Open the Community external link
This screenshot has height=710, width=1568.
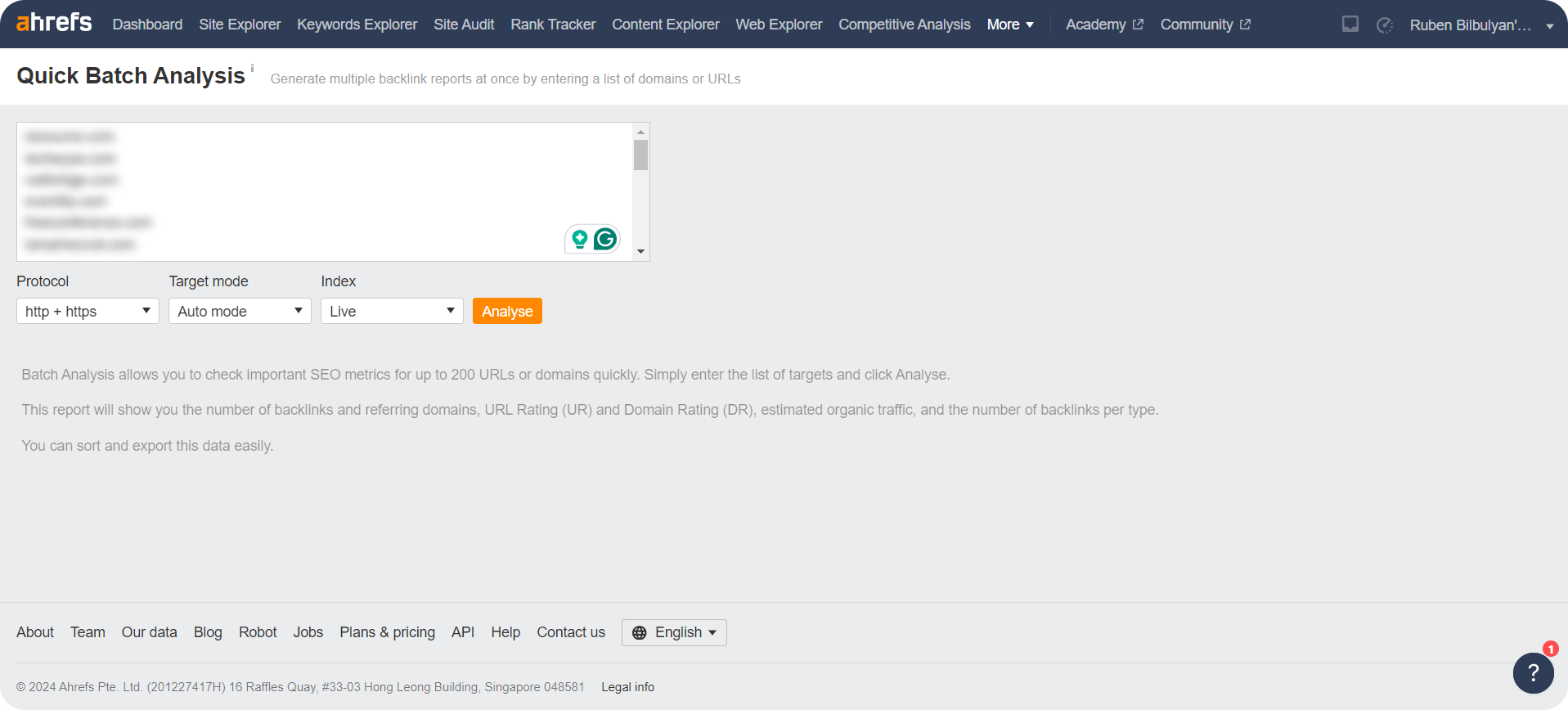click(x=1206, y=25)
